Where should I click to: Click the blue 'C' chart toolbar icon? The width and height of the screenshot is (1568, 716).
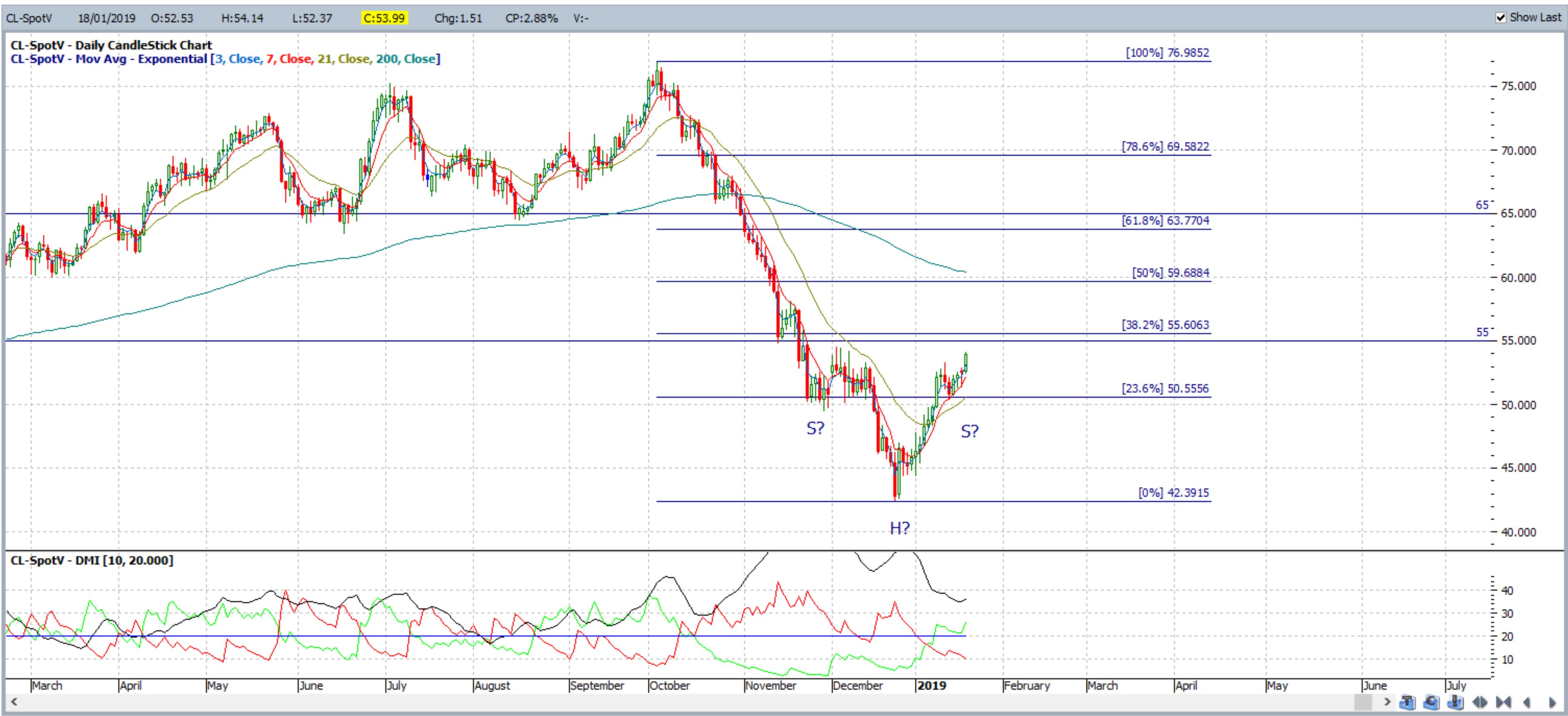[x=1432, y=702]
